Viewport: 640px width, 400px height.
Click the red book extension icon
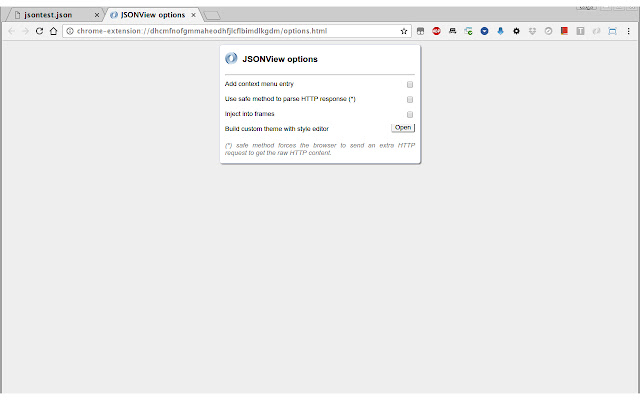(x=564, y=31)
